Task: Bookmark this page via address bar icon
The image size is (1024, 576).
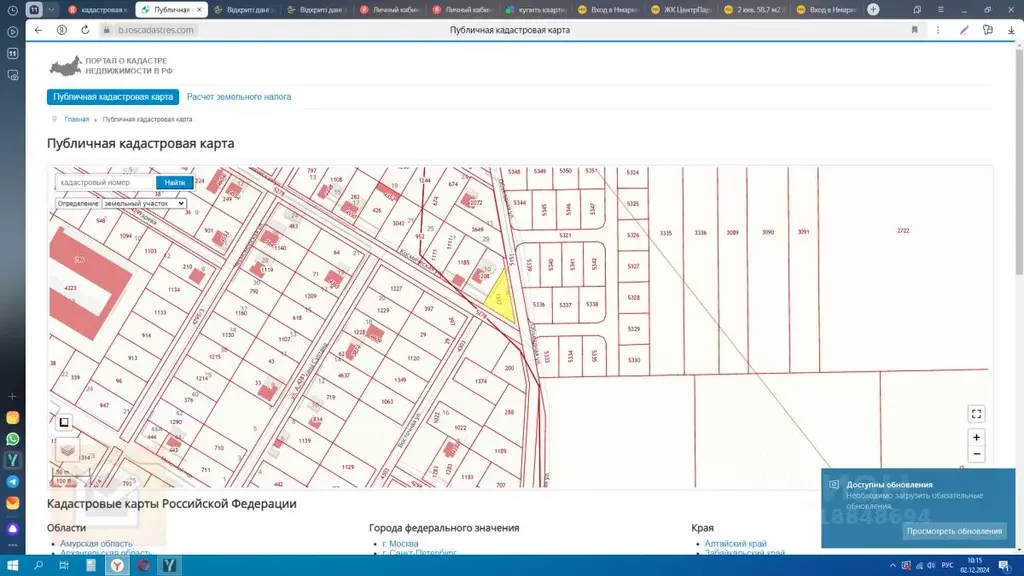Action: click(x=914, y=30)
